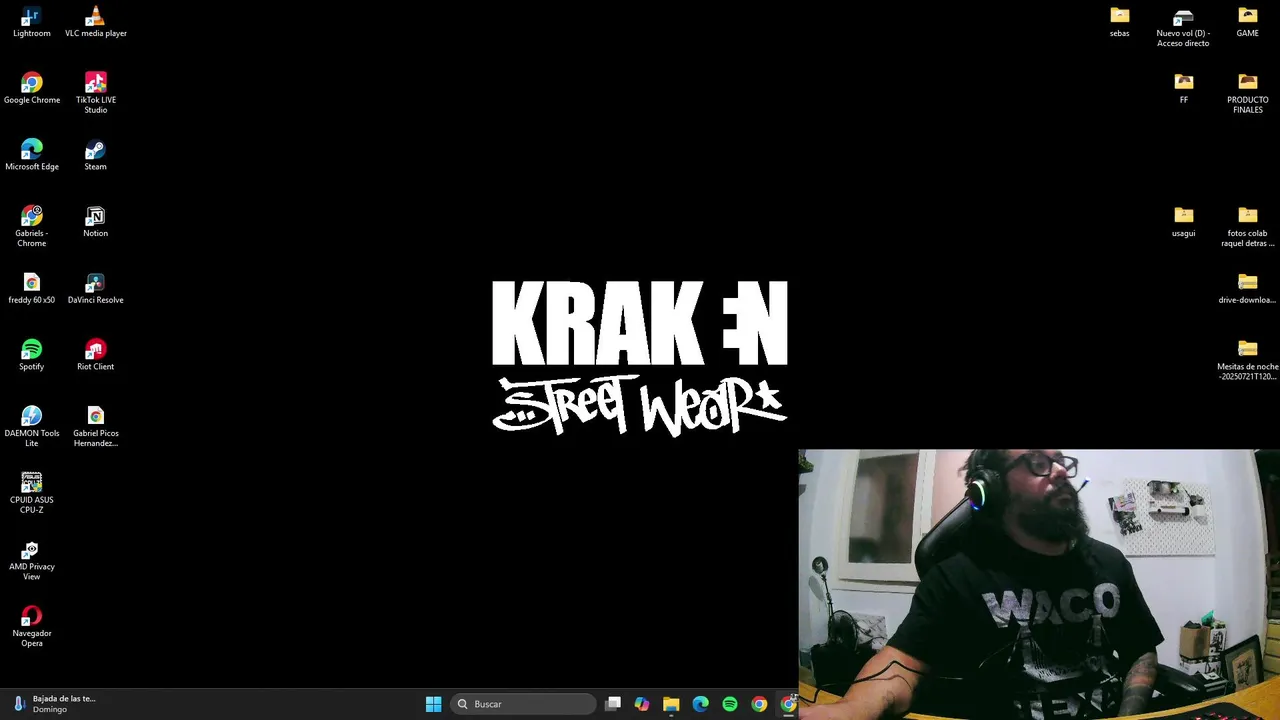Select AMD Privacy View icon
The height and width of the screenshot is (720, 1280).
click(x=31, y=560)
